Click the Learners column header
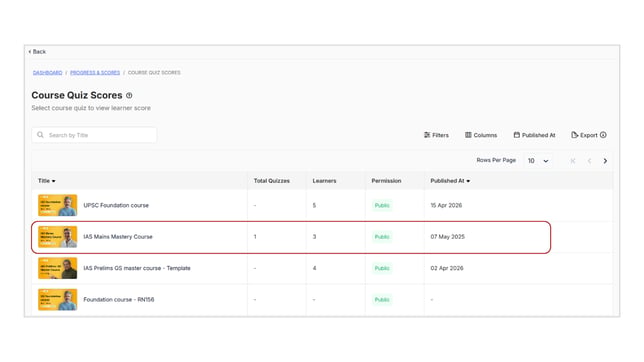Image resolution: width=644 pixels, height=362 pixels. pyautogui.click(x=324, y=181)
